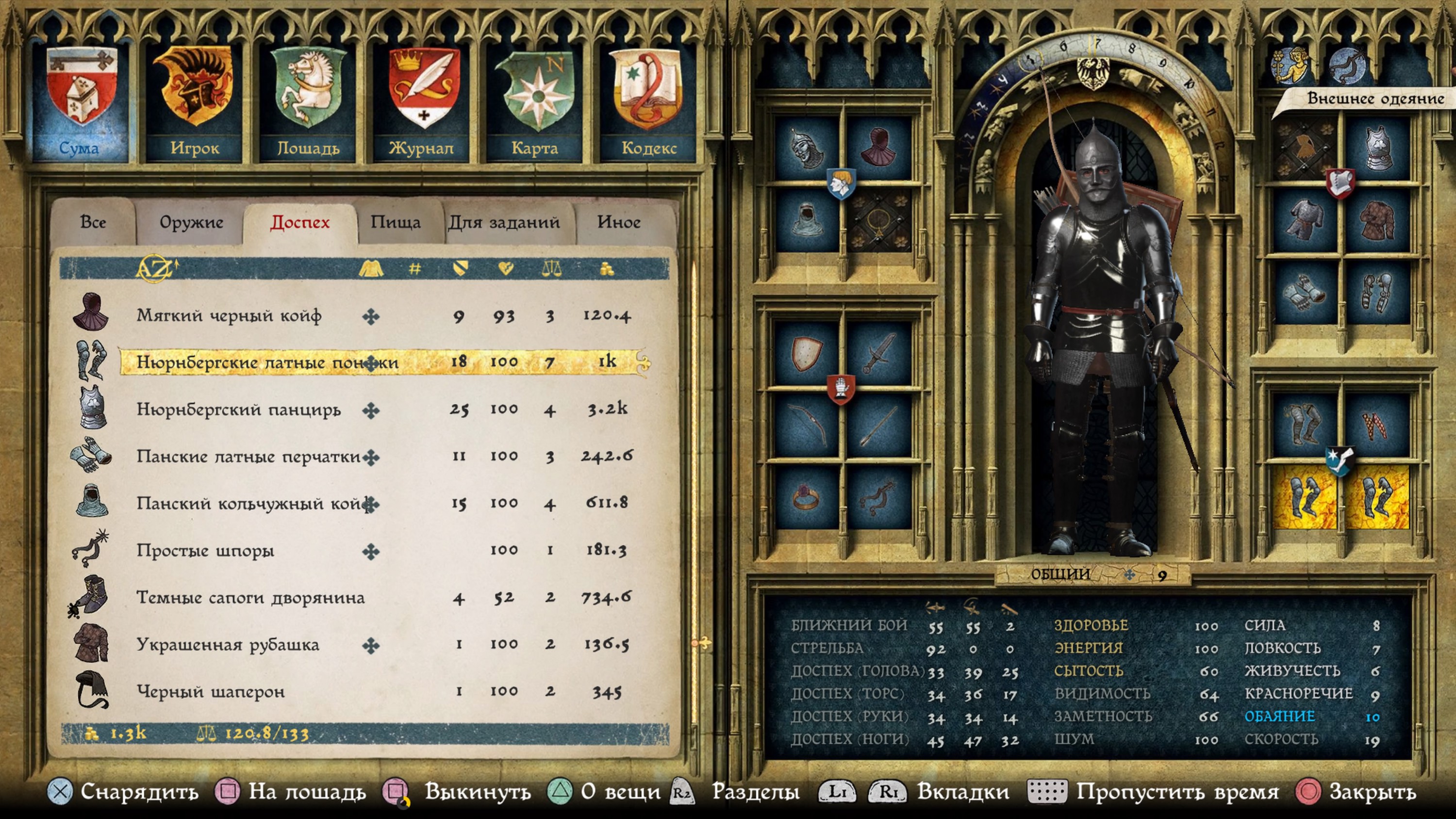This screenshot has height=819, width=1456.
Task: Select the mail coif equipment slot
Action: coord(806,220)
